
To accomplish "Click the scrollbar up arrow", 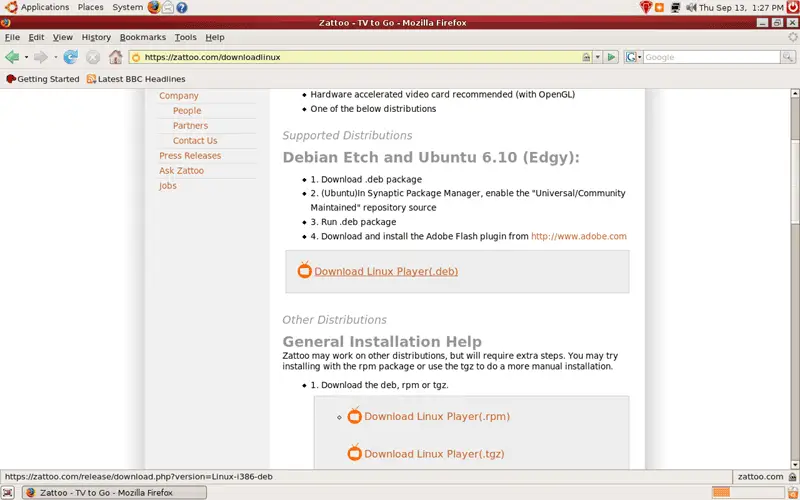I will 794,93.
